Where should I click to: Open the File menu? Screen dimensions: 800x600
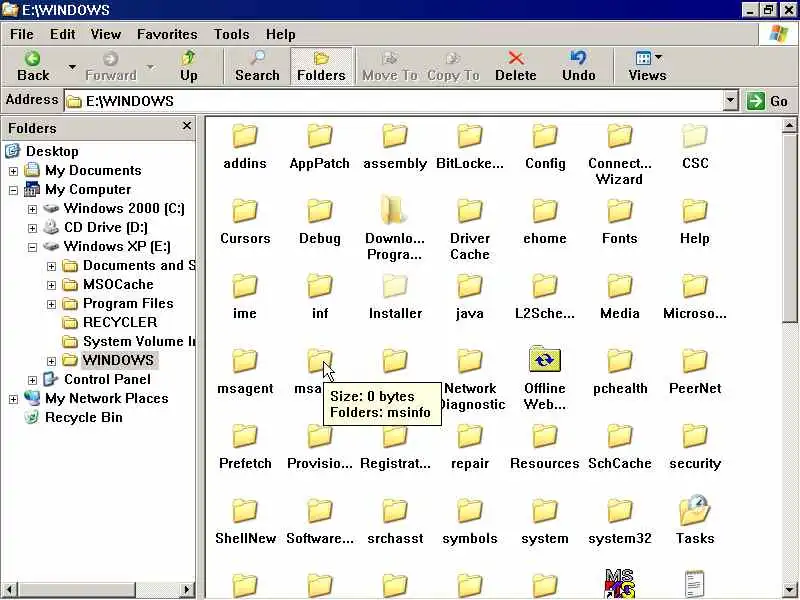click(21, 34)
